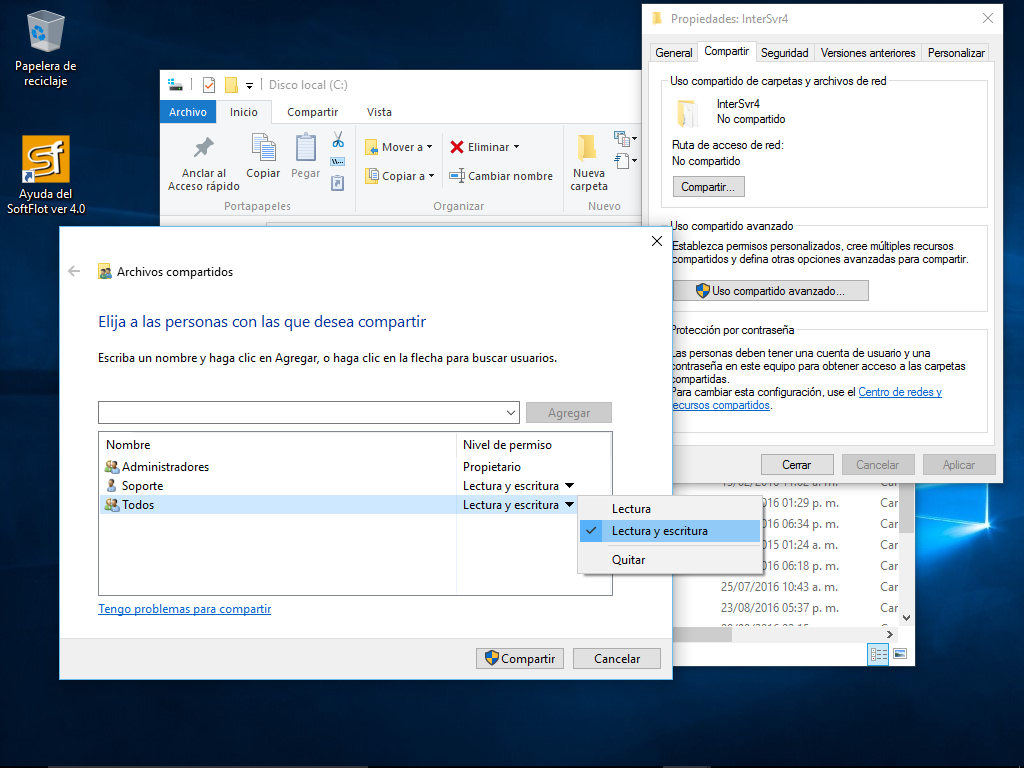Viewport: 1024px width, 768px height.
Task: Click the scissors cut icon
Action: click(x=338, y=139)
